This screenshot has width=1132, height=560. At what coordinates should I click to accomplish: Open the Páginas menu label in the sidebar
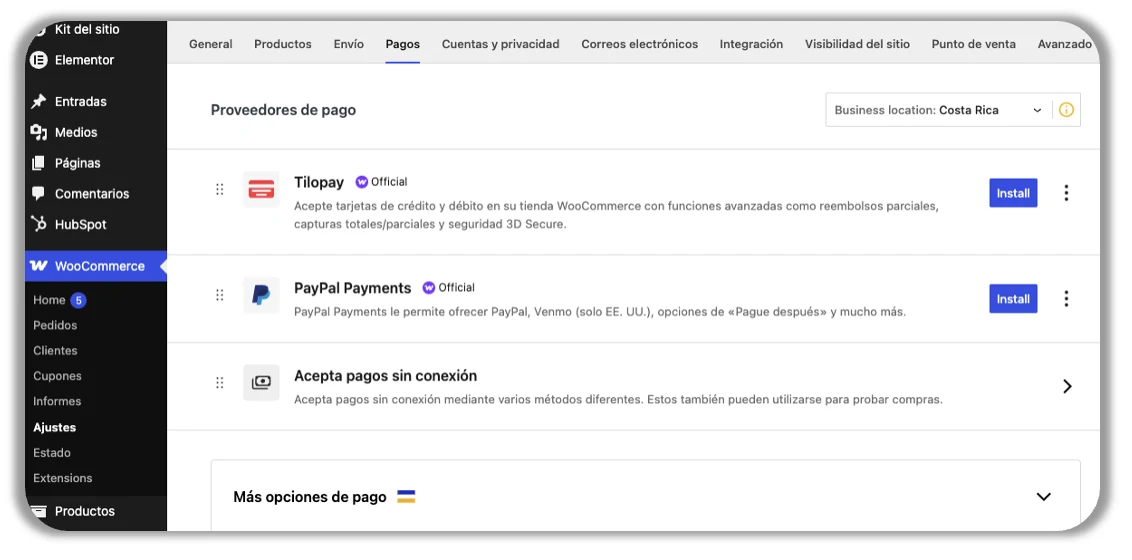(78, 163)
